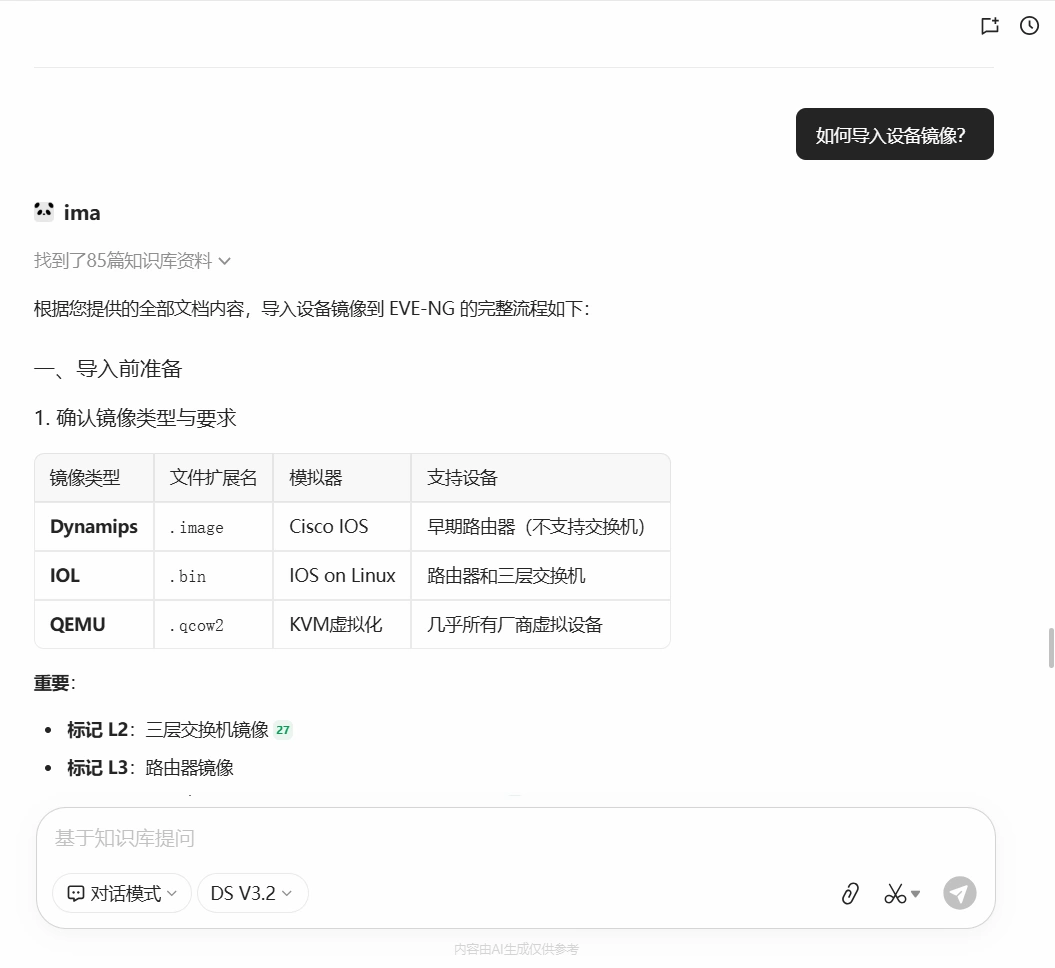The width and height of the screenshot is (1055, 968).
Task: Click the 如何导入设备镜像? message bubble
Action: pyautogui.click(x=894, y=135)
